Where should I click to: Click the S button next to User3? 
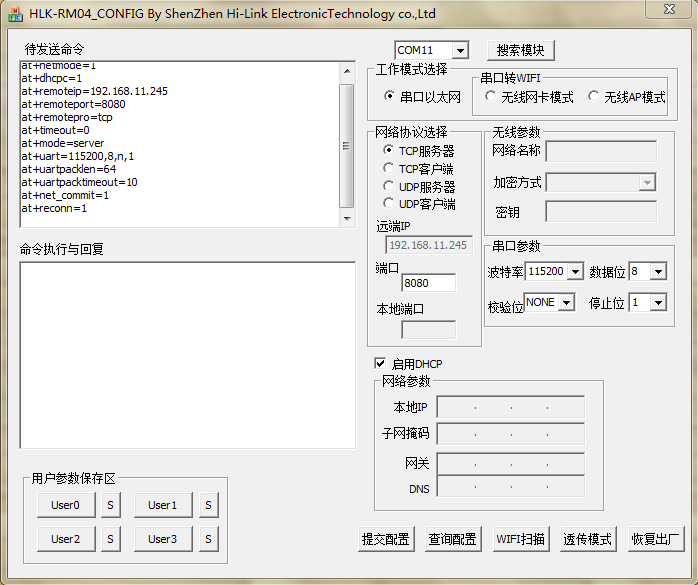[x=208, y=539]
